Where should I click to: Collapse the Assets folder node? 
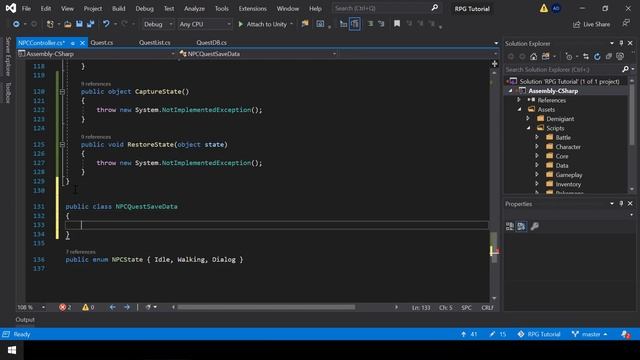tap(519, 109)
